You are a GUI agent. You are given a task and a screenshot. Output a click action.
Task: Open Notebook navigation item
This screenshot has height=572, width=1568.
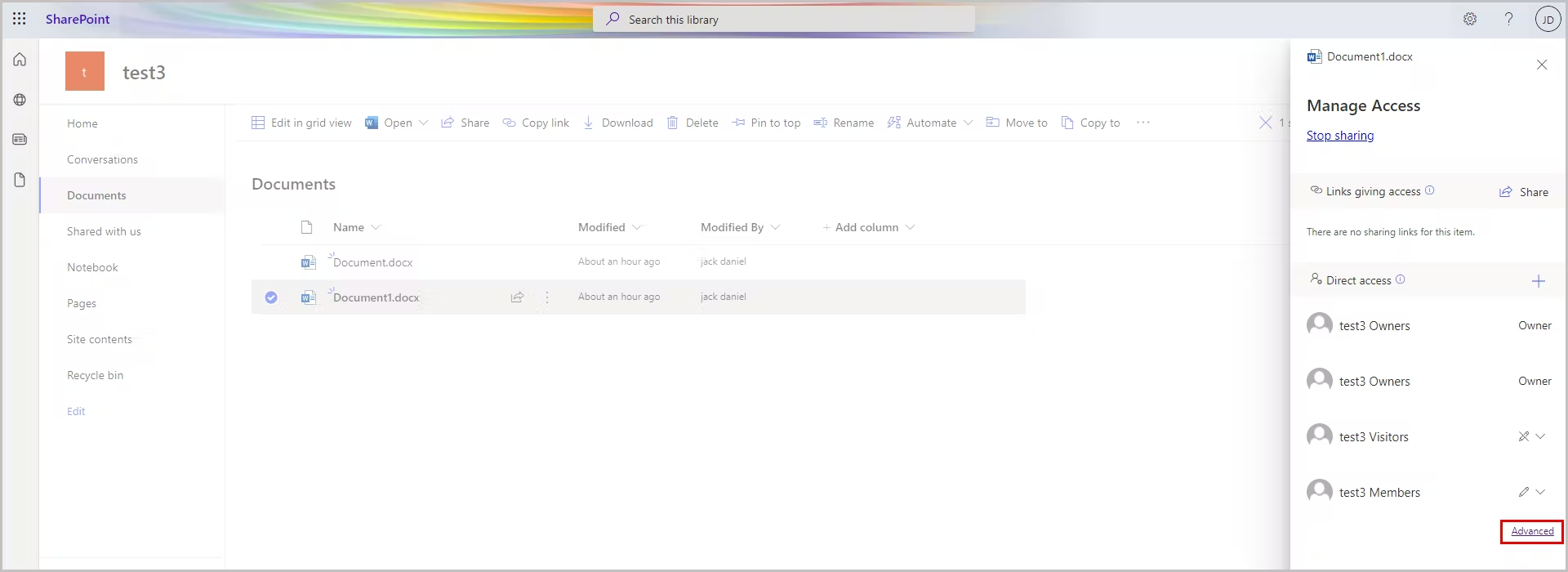point(92,267)
